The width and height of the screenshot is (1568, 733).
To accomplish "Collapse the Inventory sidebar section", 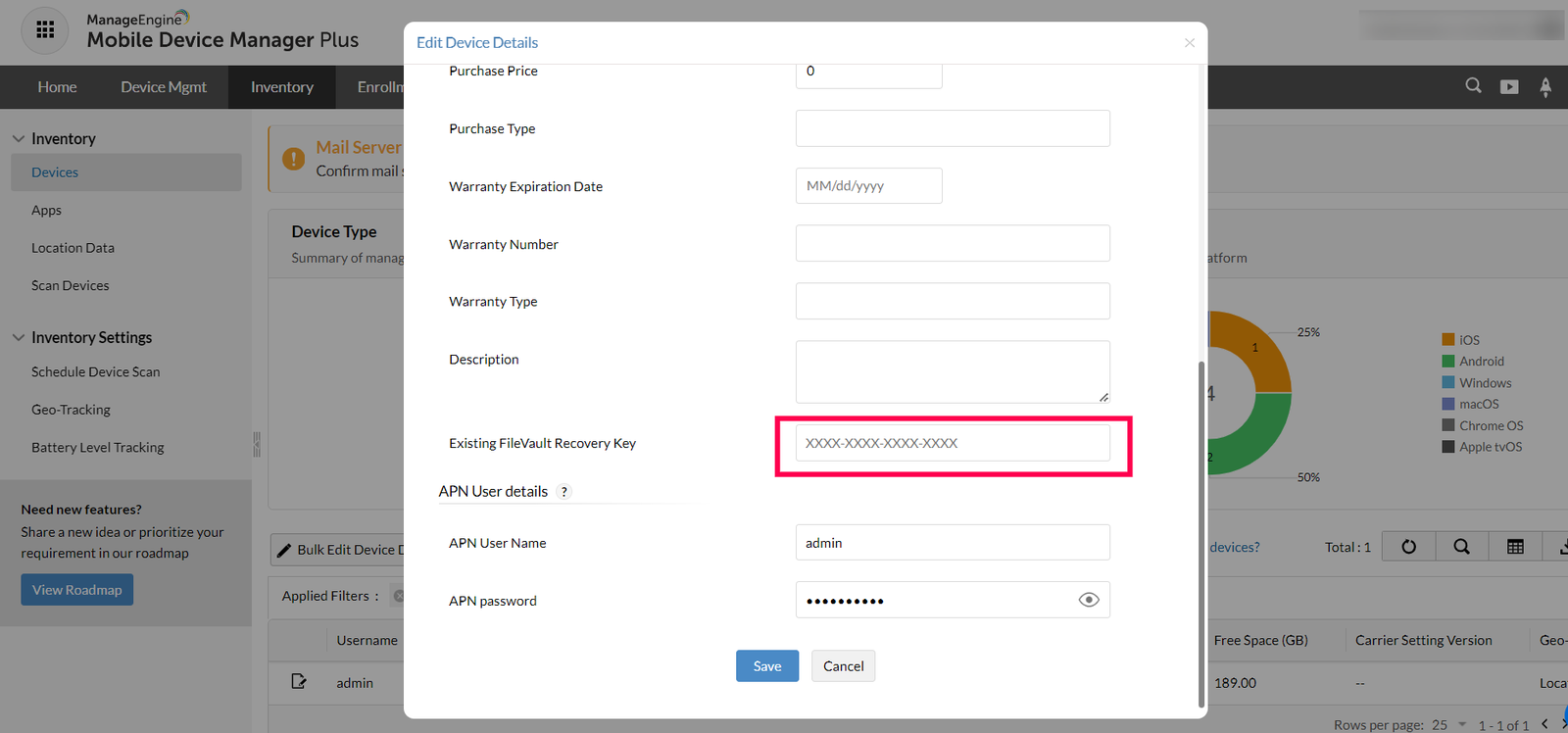I will click(18, 139).
